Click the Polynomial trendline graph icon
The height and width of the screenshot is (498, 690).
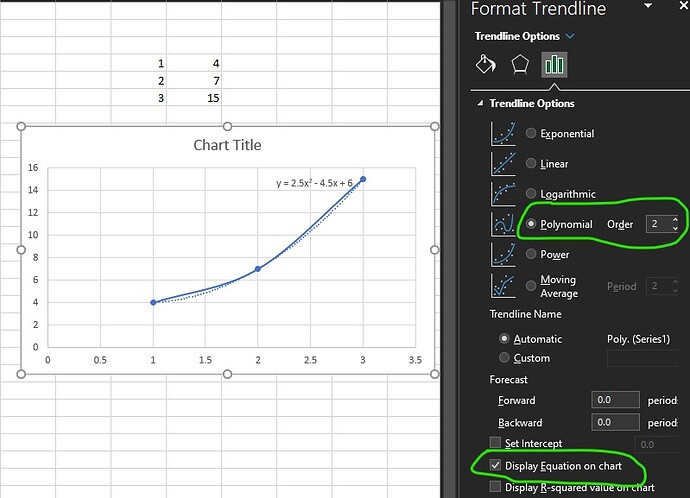tap(503, 224)
